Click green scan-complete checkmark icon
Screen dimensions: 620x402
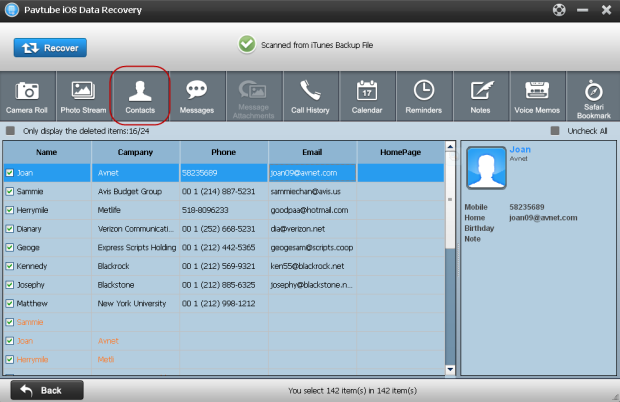(x=247, y=44)
